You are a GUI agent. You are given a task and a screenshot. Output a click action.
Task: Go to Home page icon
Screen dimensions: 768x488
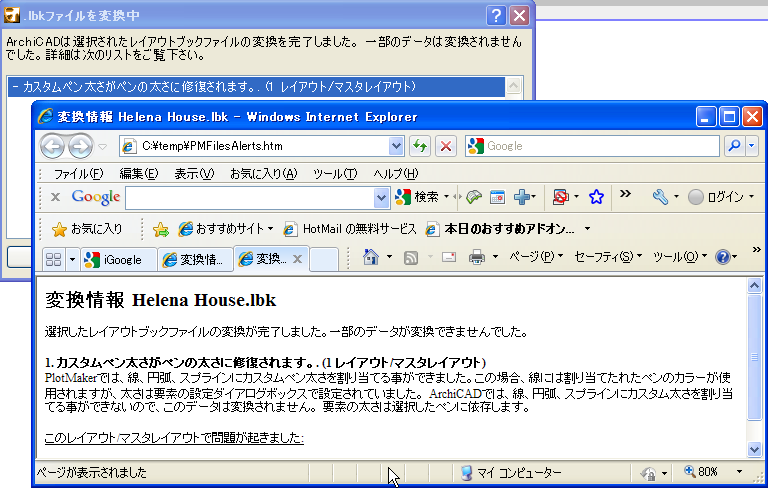371,257
